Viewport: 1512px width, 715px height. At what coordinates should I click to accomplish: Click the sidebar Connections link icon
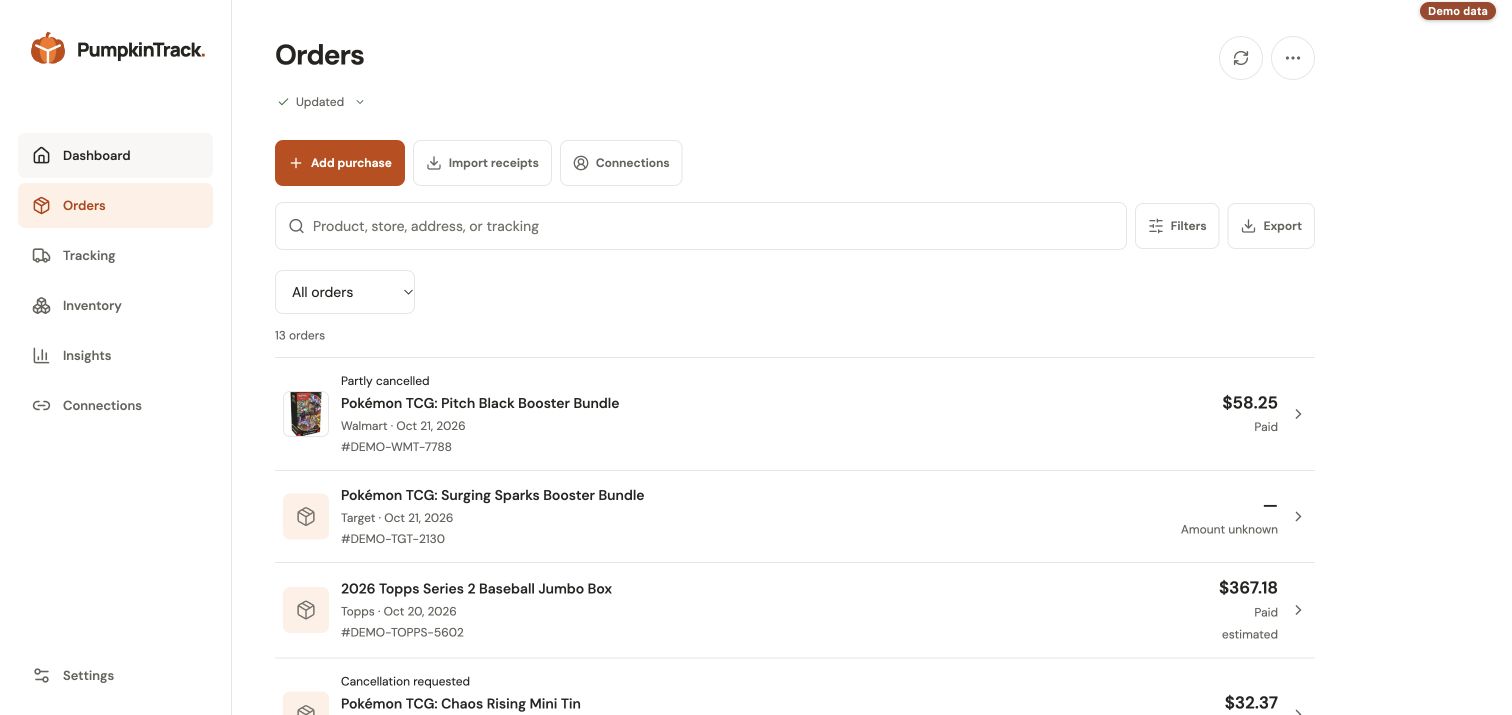(x=41, y=405)
